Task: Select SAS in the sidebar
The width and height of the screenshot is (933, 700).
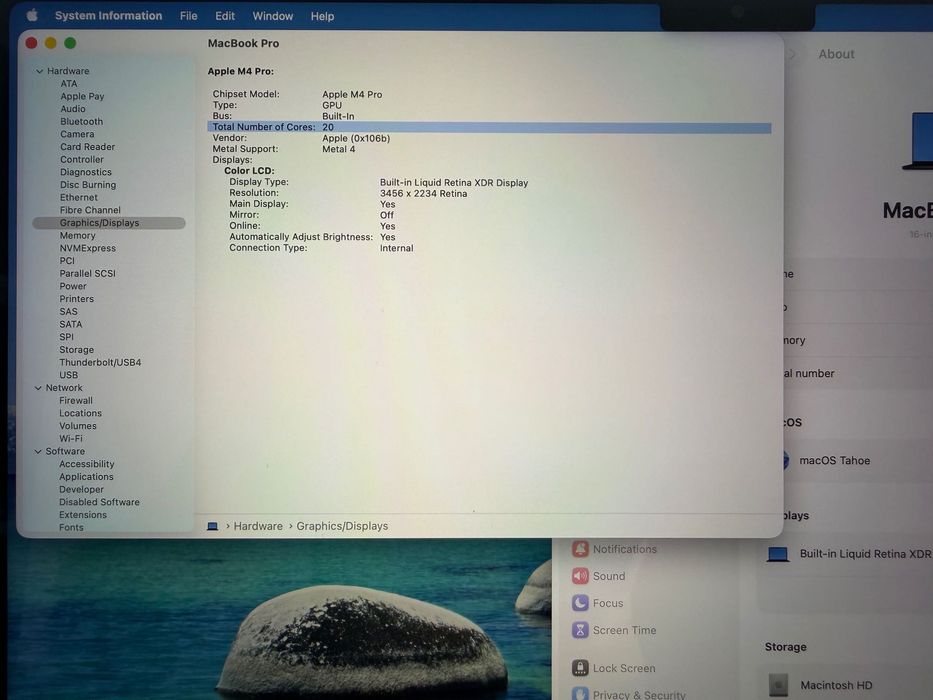Action: click(68, 312)
